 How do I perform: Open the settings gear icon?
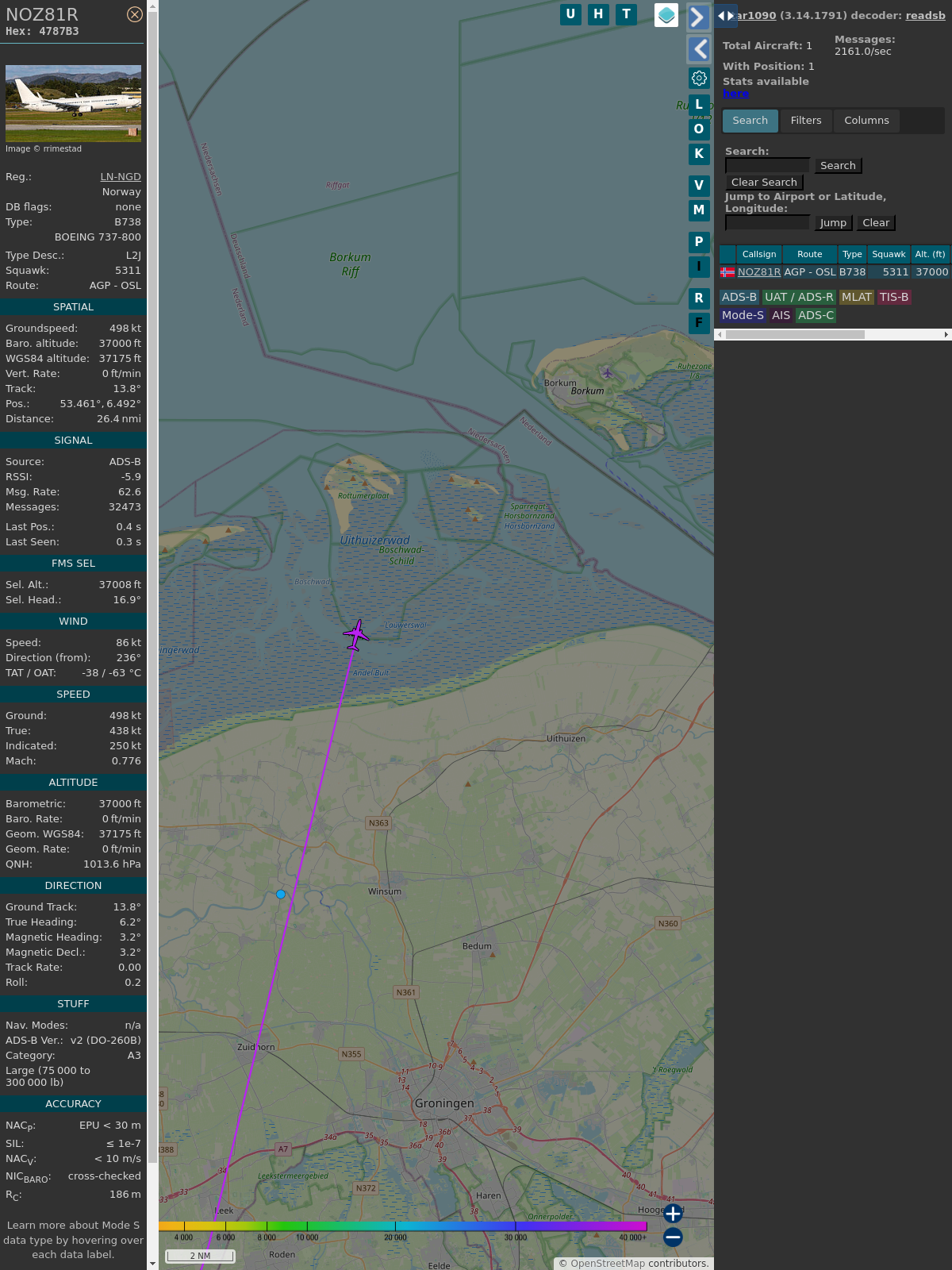tap(699, 78)
